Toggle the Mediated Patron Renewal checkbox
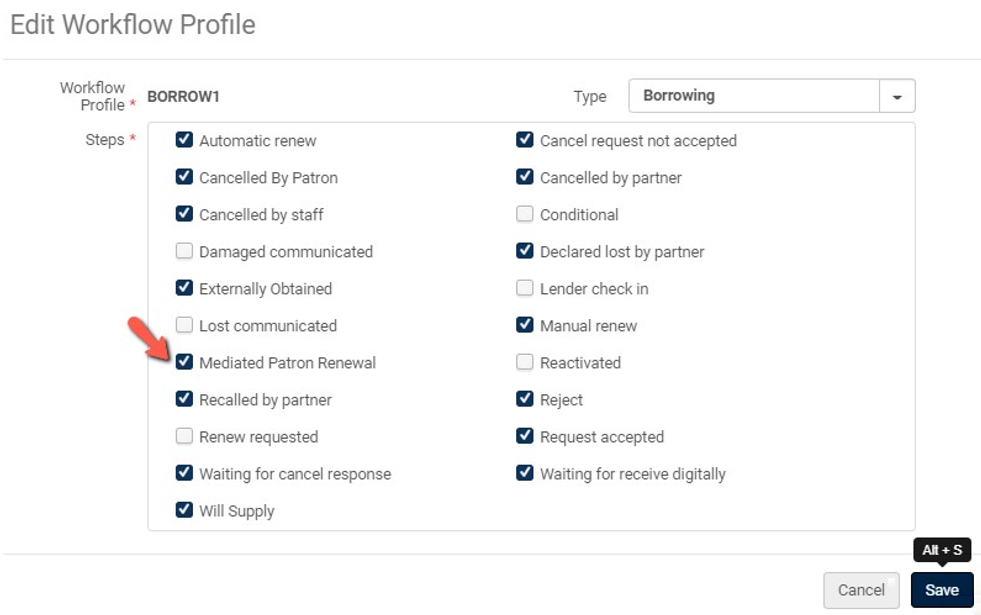This screenshot has height=615, width=981. click(184, 362)
